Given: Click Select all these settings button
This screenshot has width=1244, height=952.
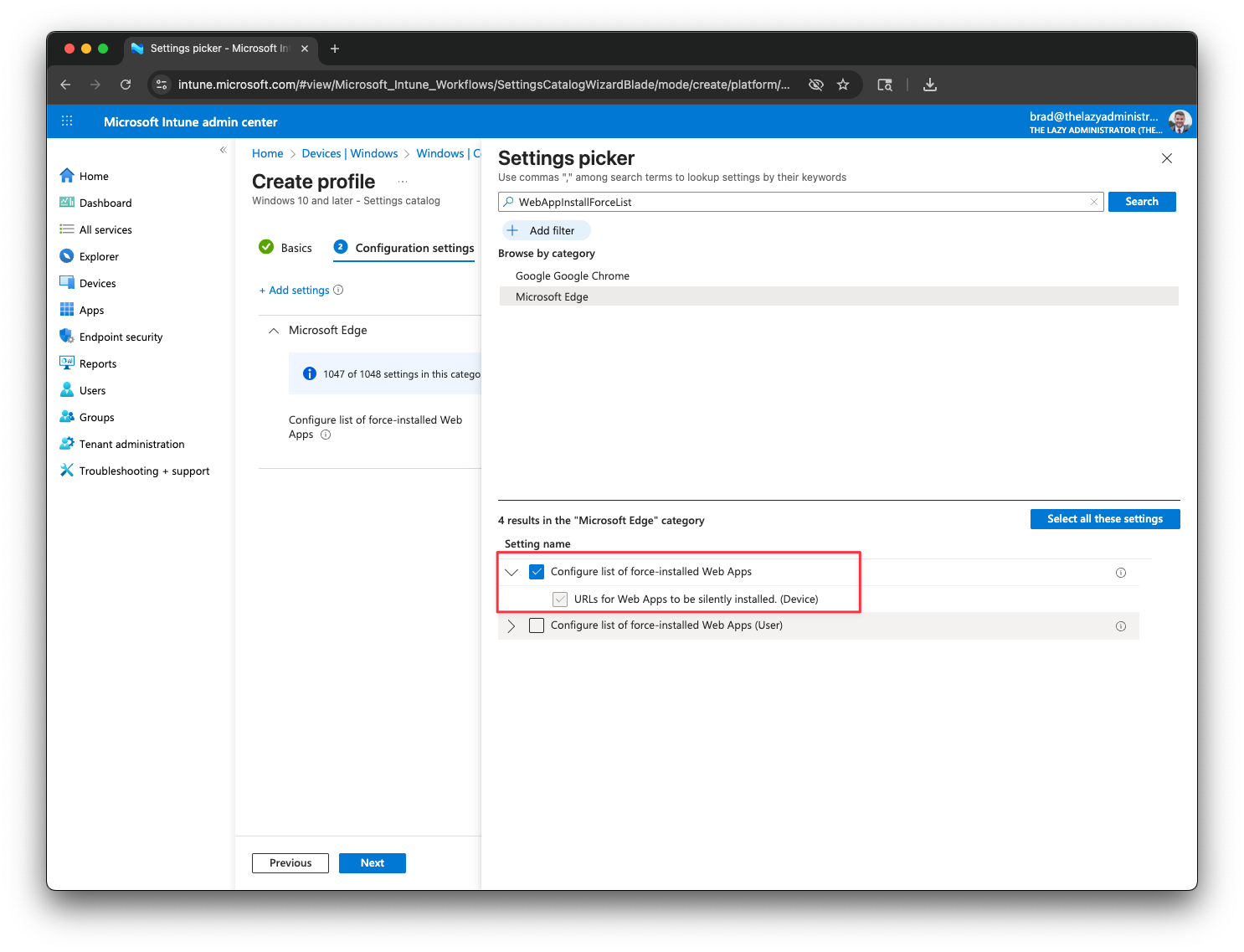Looking at the screenshot, I should tap(1105, 519).
